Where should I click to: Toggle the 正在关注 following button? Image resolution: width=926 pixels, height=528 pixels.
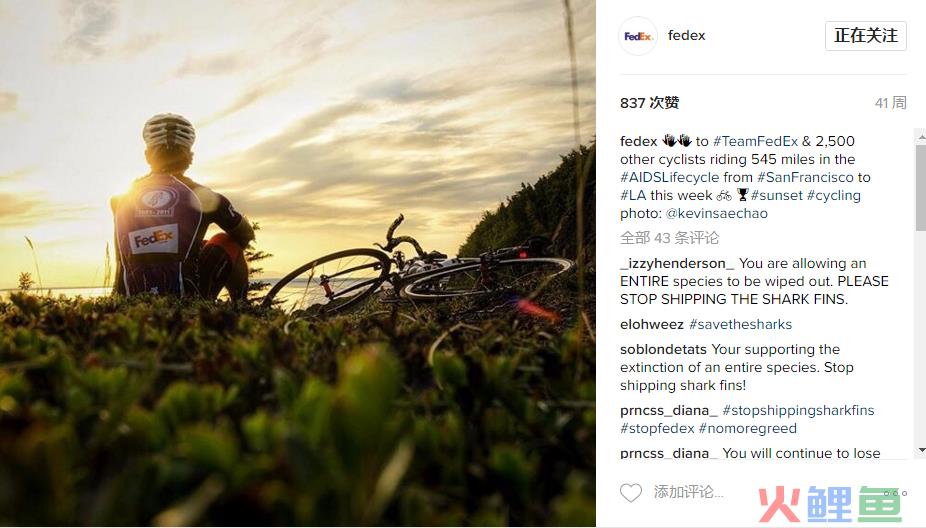point(866,36)
